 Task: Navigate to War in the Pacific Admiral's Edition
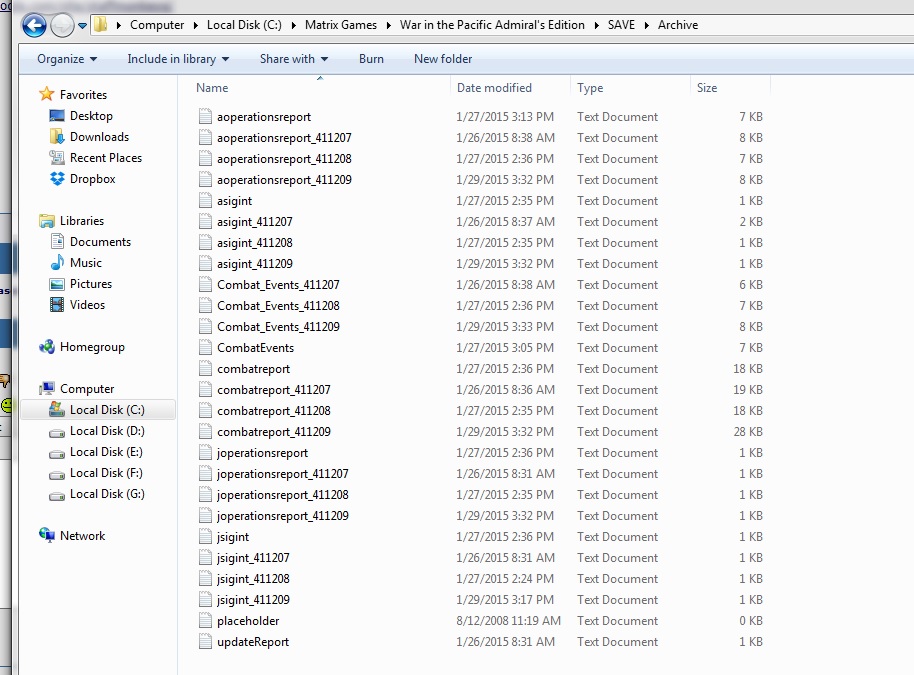[492, 25]
